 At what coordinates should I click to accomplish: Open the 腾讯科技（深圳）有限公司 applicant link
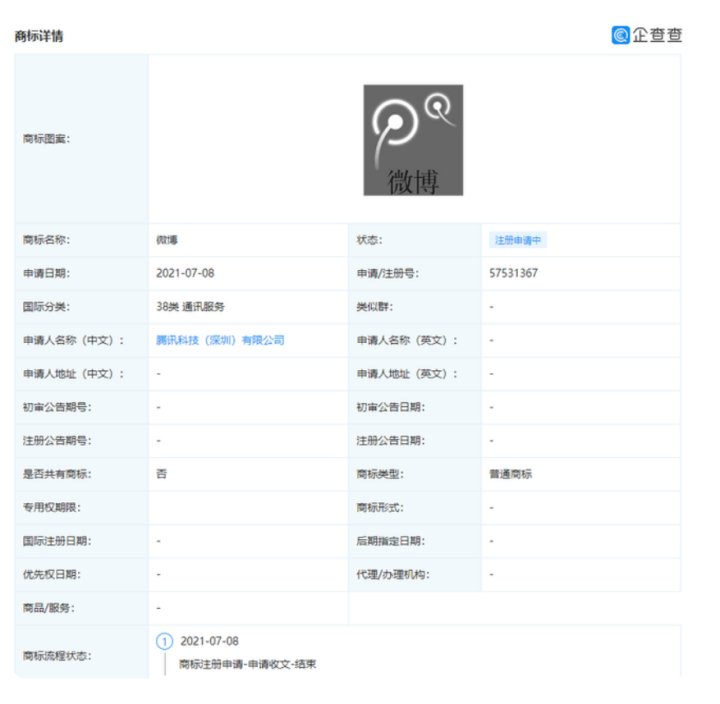click(x=220, y=340)
